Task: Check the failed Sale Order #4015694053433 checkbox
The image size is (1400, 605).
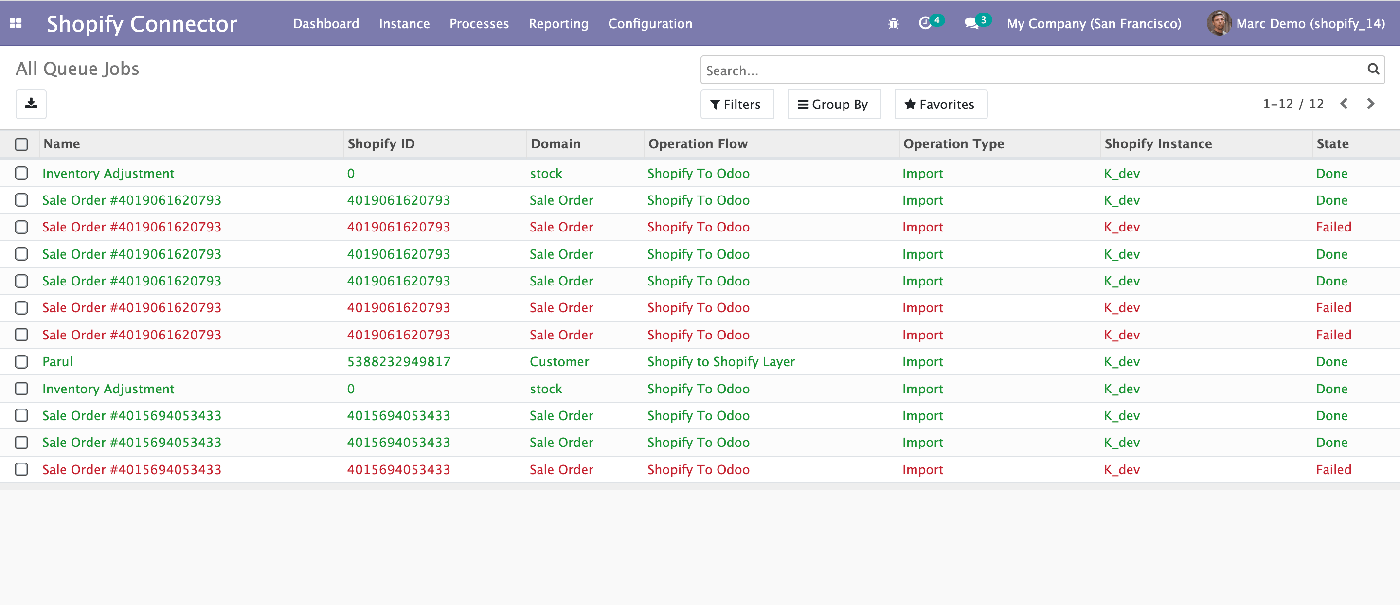Action: click(21, 470)
